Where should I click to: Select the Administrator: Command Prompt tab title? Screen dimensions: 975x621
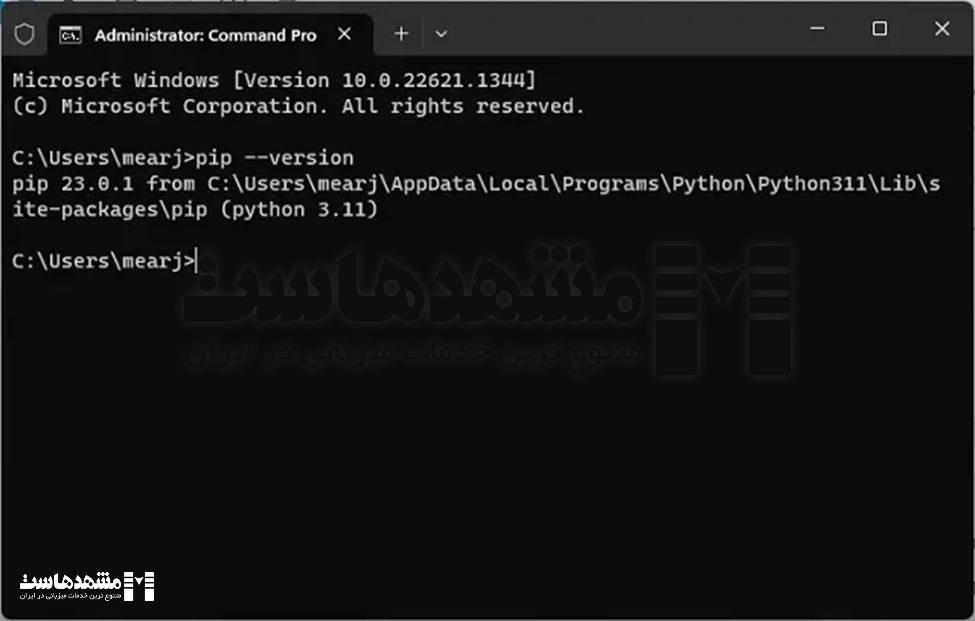[205, 35]
